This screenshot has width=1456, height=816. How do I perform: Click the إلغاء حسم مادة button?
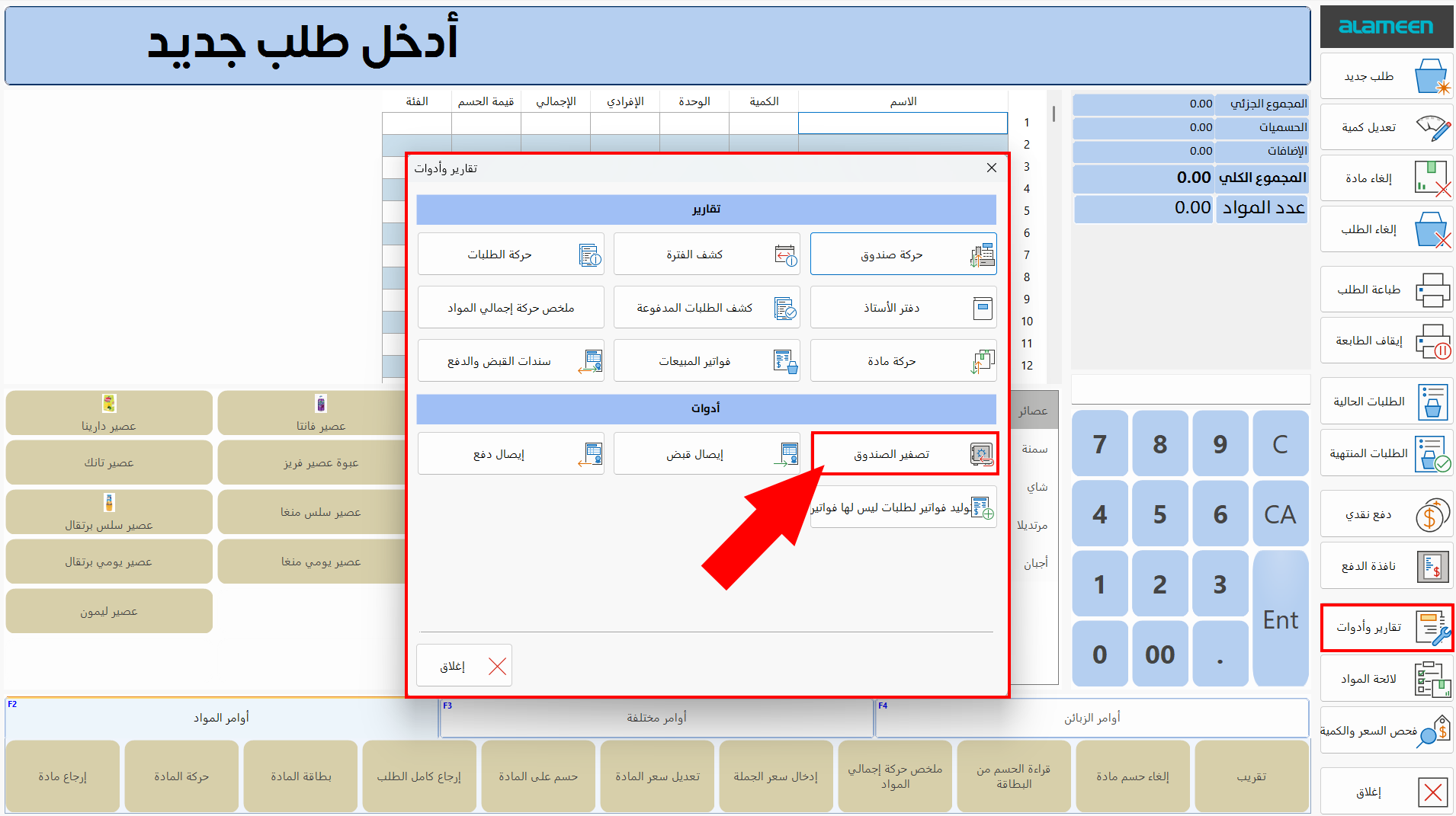[1133, 776]
